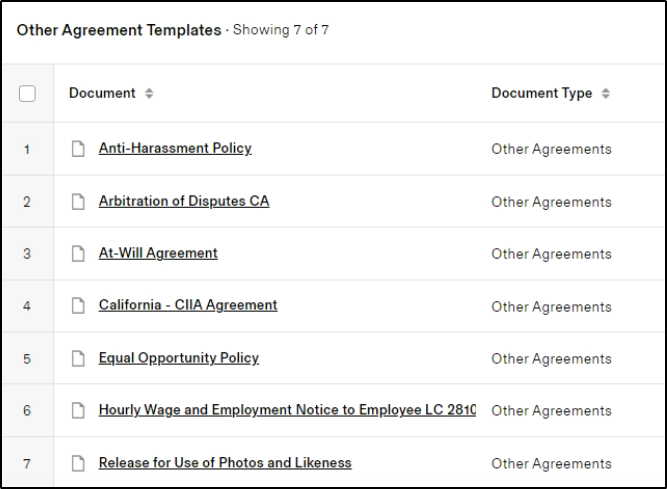Click the file icon next to Release for Use of Photos
Image resolution: width=667 pixels, height=489 pixels.
pos(78,463)
